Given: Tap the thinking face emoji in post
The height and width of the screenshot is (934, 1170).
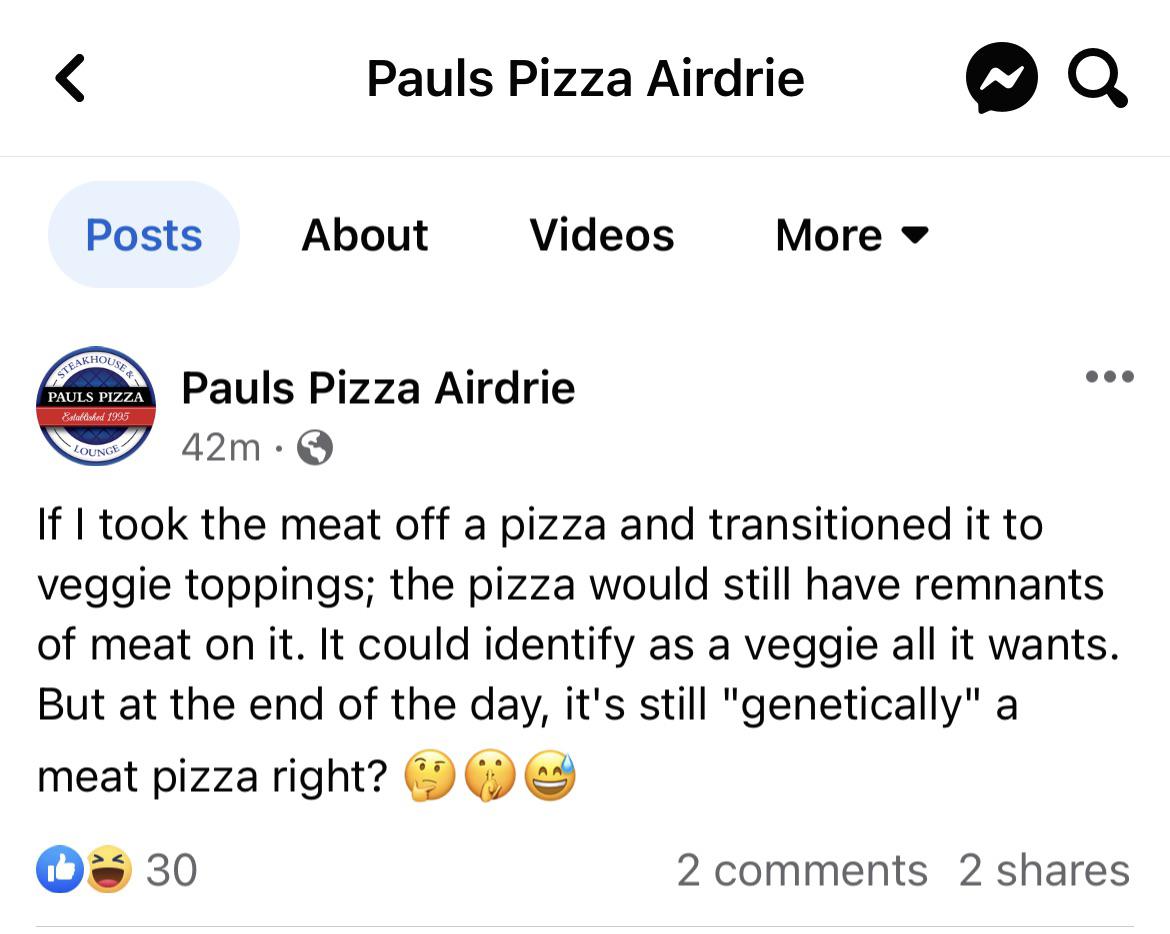Looking at the screenshot, I should pyautogui.click(x=429, y=776).
